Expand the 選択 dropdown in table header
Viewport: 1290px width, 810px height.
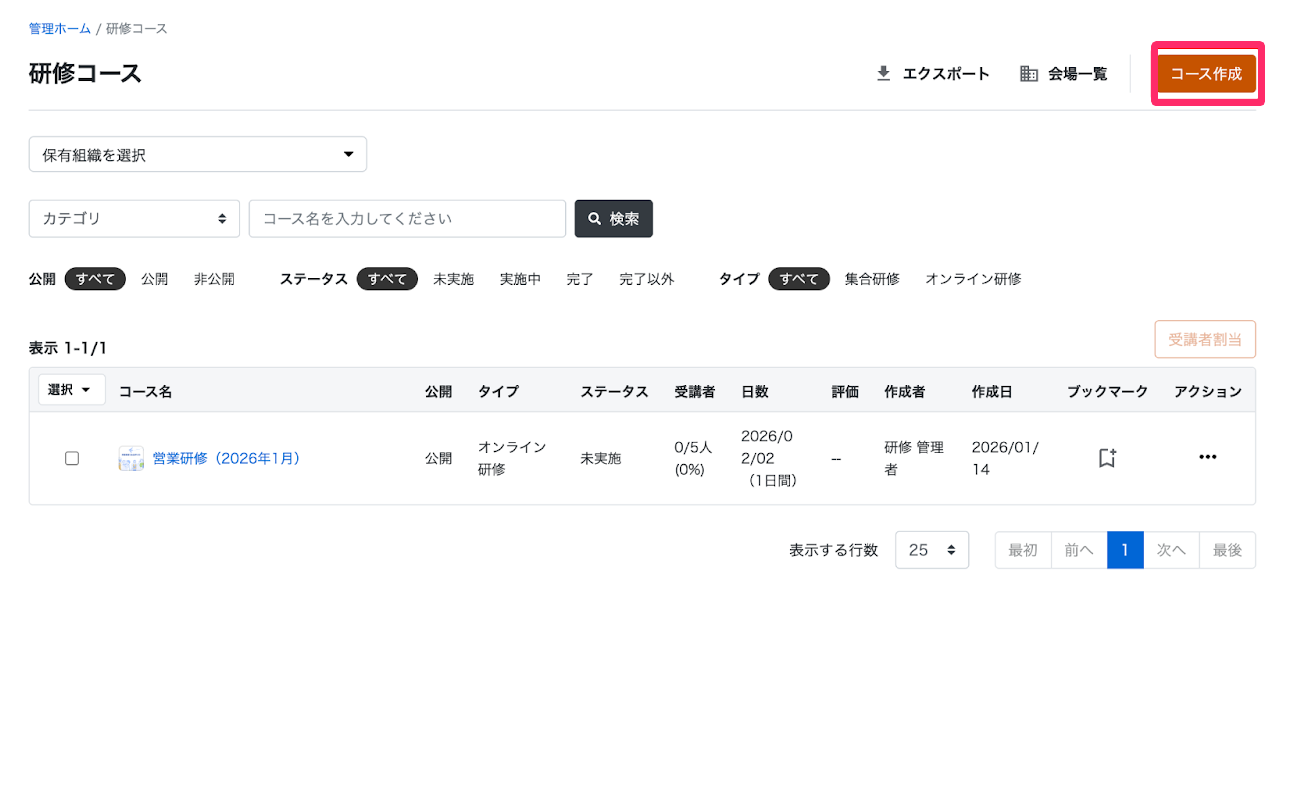tap(72, 390)
